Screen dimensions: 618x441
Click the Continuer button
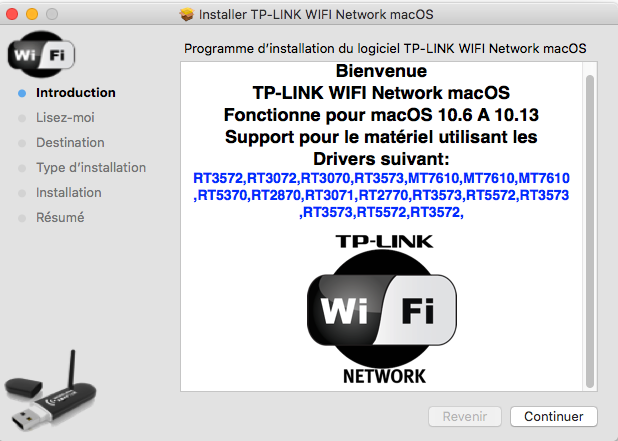point(554,416)
